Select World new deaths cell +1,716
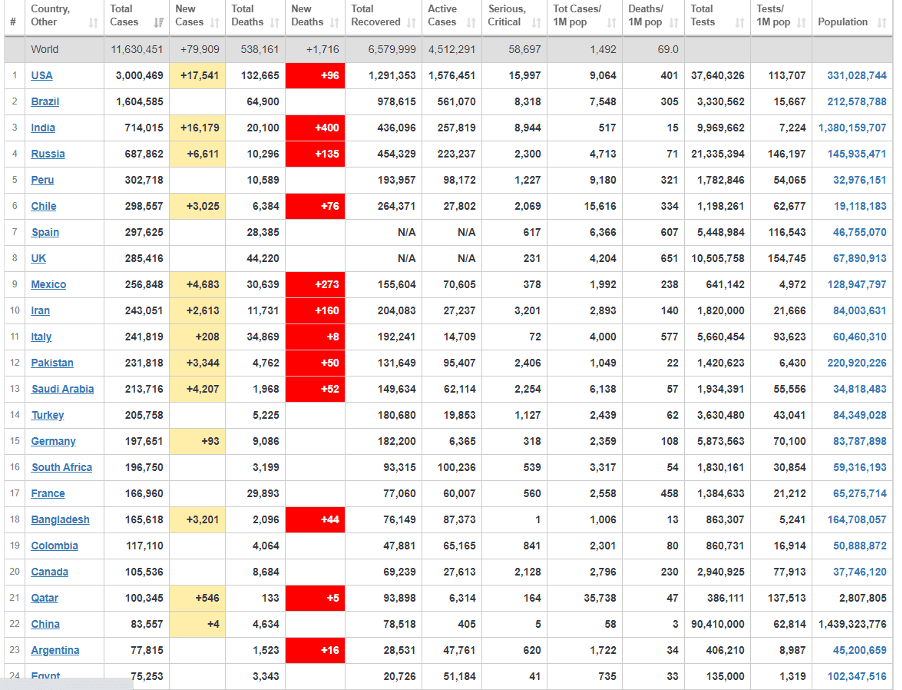The image size is (902, 690). [x=315, y=49]
